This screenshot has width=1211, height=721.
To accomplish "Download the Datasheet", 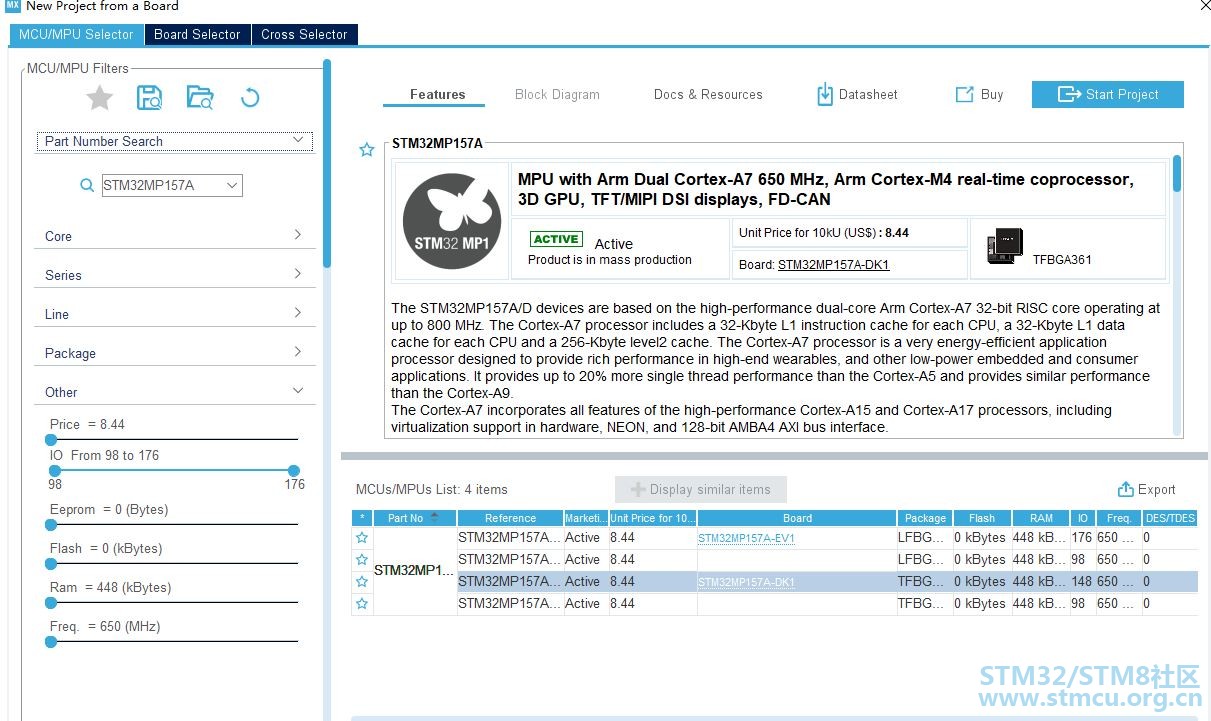I will click(857, 94).
